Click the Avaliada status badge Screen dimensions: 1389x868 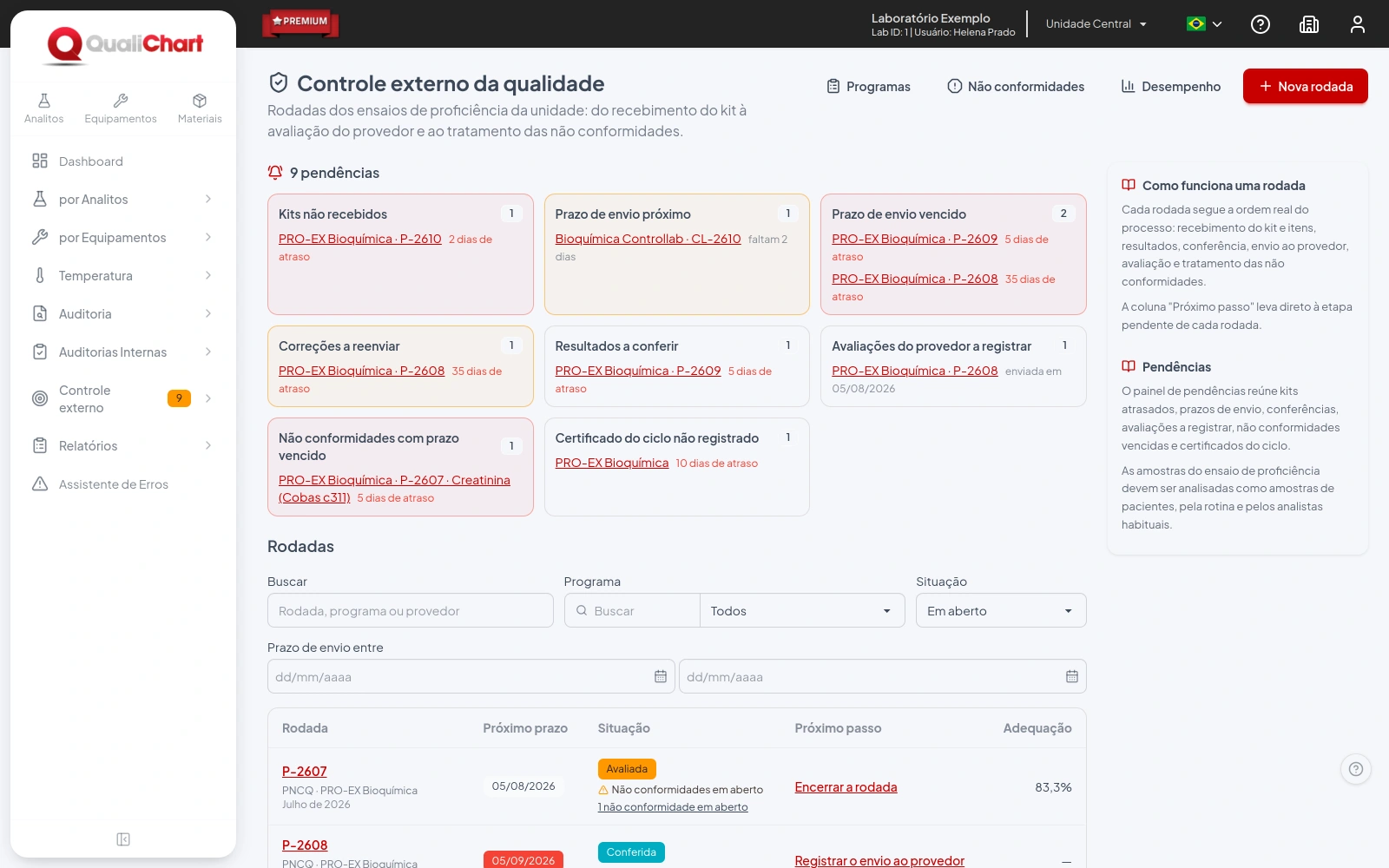click(627, 769)
